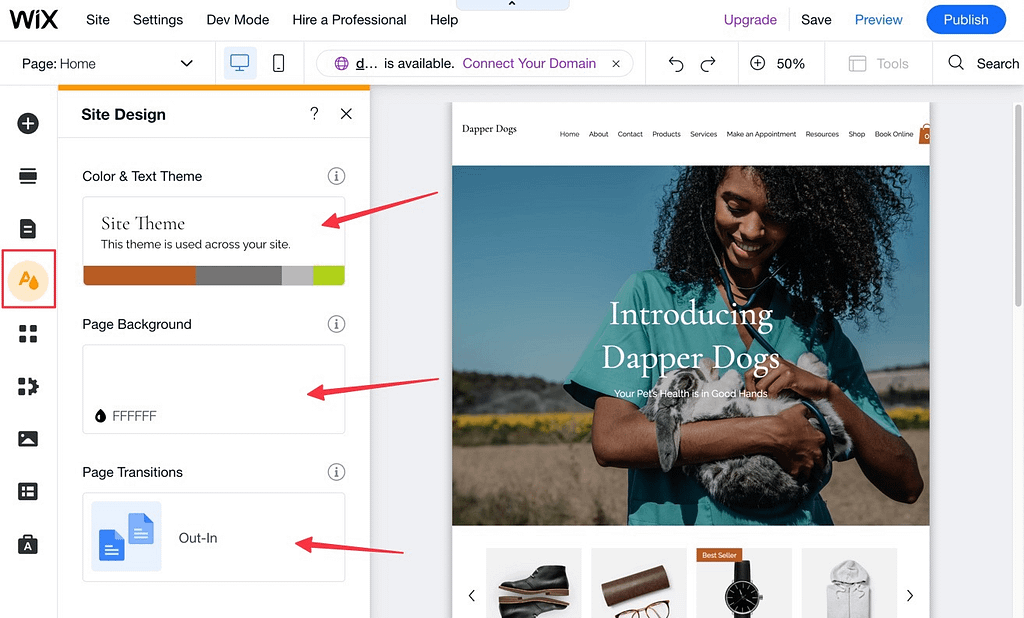
Task: Click Save in the top bar
Action: click(816, 20)
